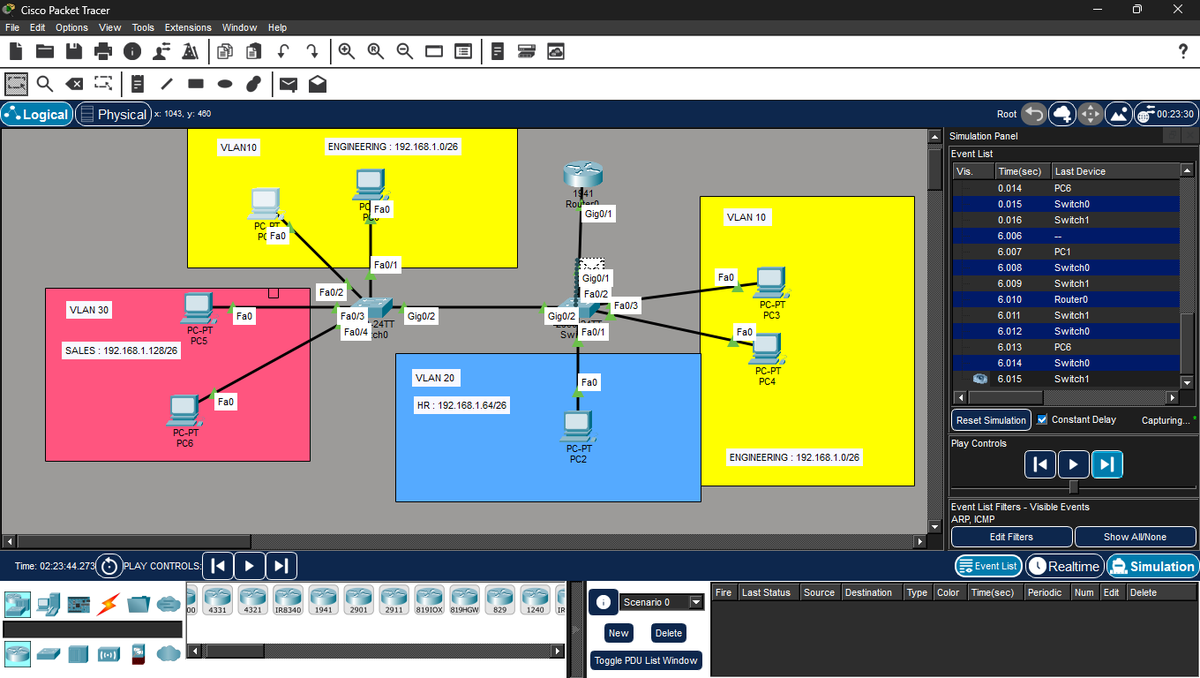Click the Print icon
This screenshot has width=1200, height=678.
click(x=103, y=51)
